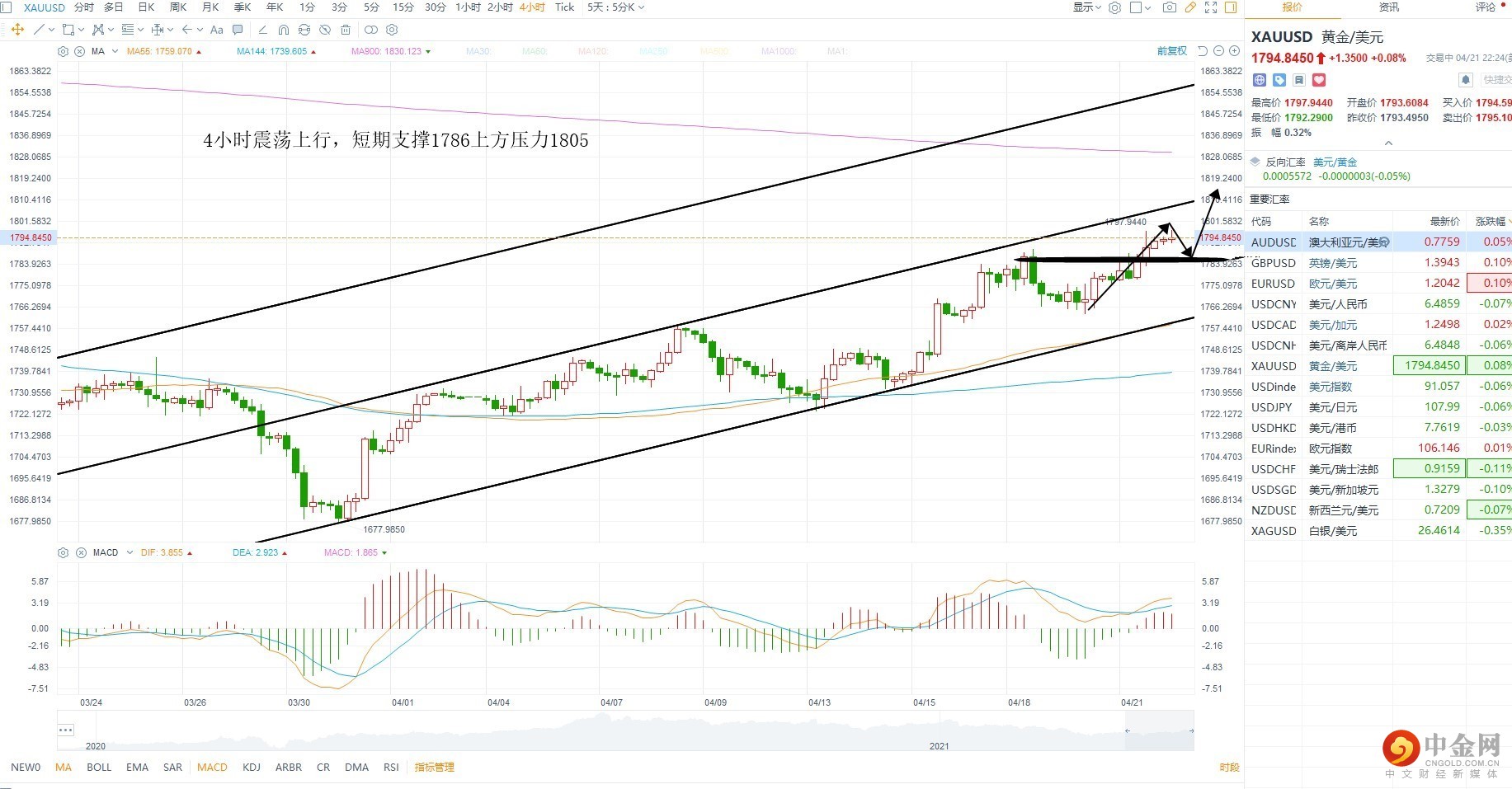This screenshot has width=1512, height=789.
Task: Select the trend line drawing tool
Action: pyautogui.click(x=39, y=30)
